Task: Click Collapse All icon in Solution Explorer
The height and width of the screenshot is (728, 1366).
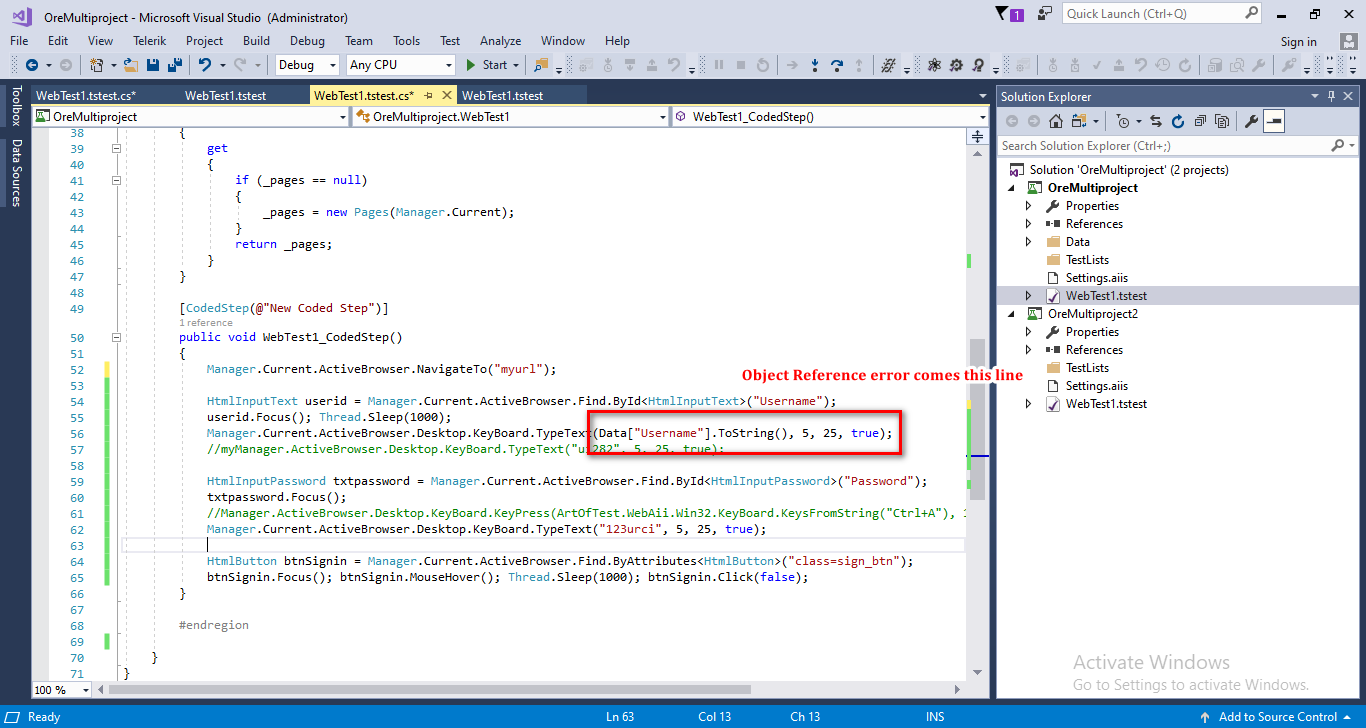Action: (1199, 121)
